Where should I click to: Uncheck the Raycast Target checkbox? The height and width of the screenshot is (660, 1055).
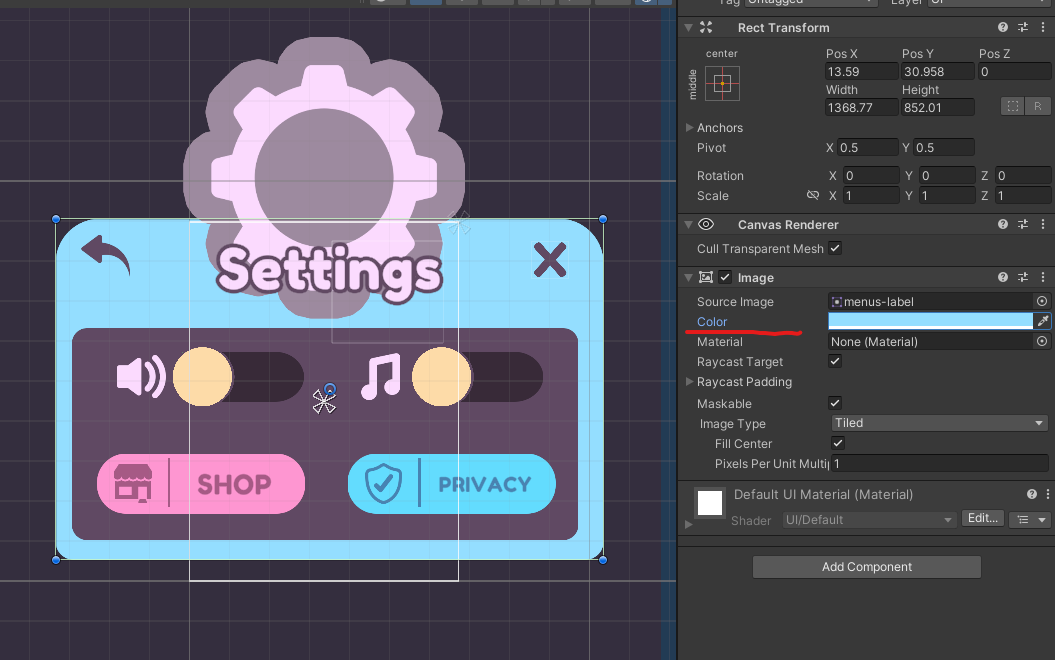pyautogui.click(x=836, y=362)
